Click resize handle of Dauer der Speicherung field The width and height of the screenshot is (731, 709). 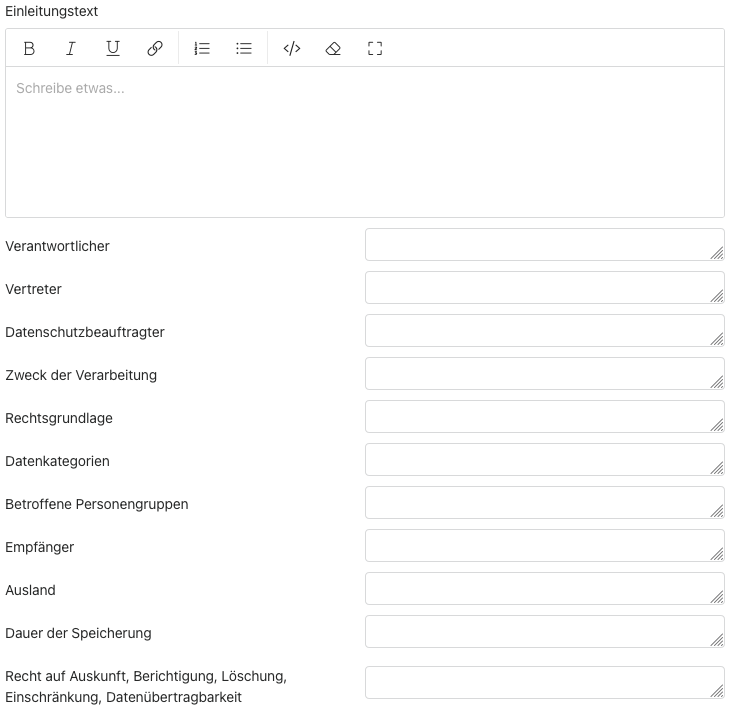(x=717, y=640)
